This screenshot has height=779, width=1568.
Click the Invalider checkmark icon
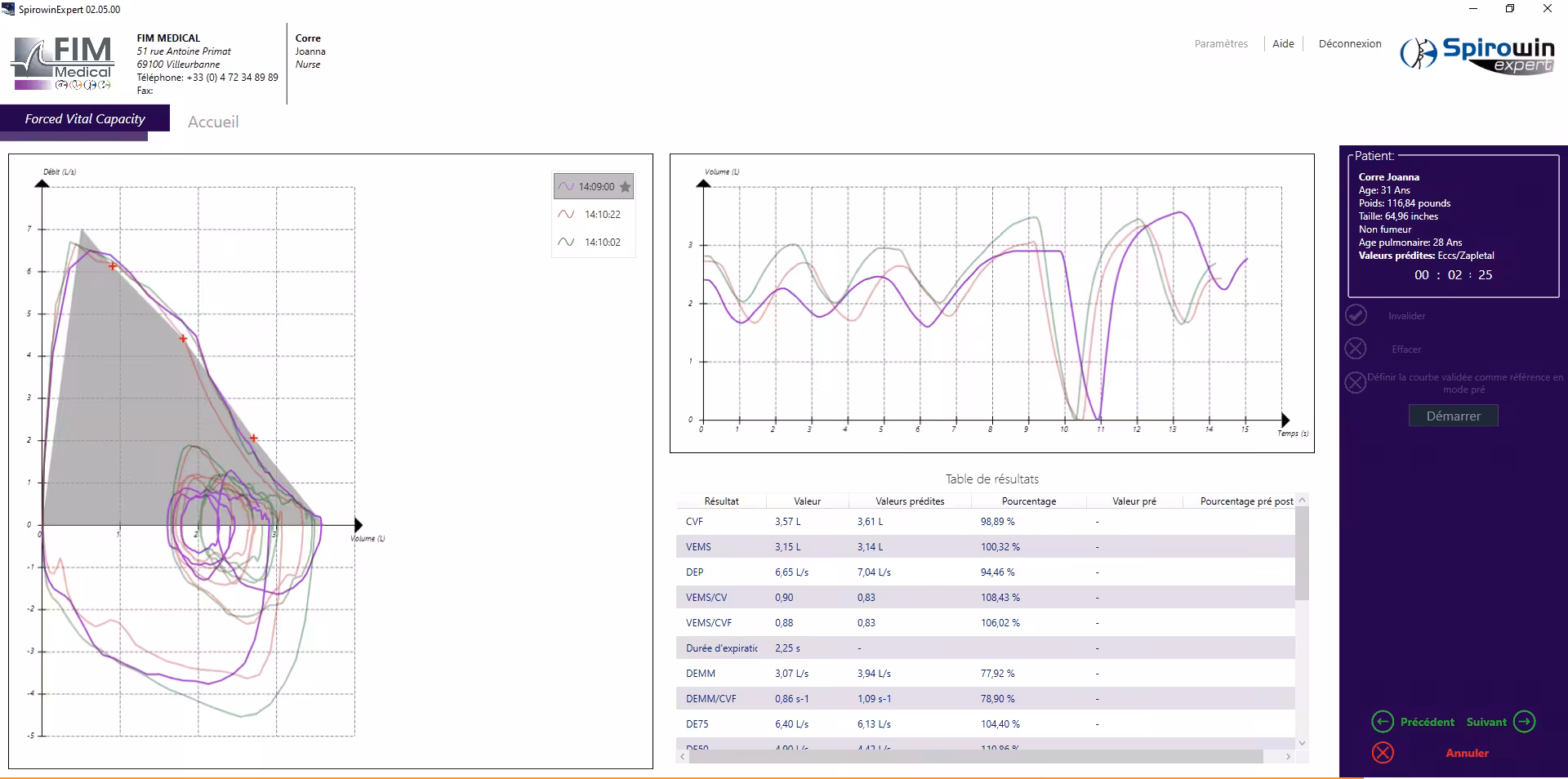1356,315
